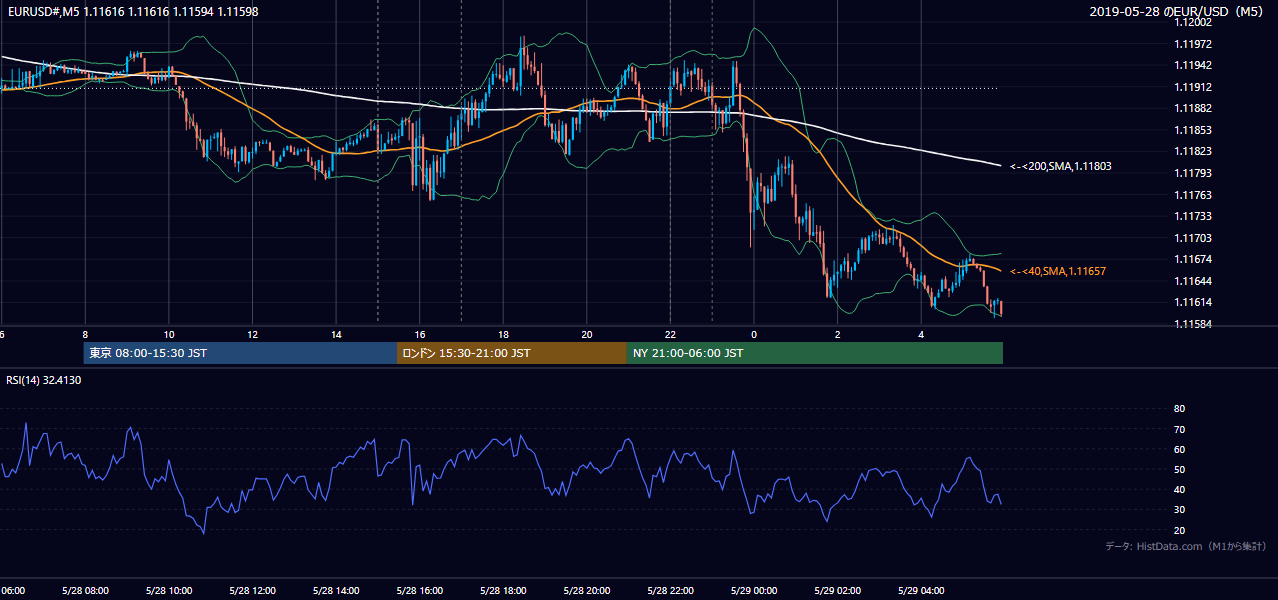This screenshot has height=600, width=1278.
Task: Click price axis value 1.11674
Action: 1193,259
